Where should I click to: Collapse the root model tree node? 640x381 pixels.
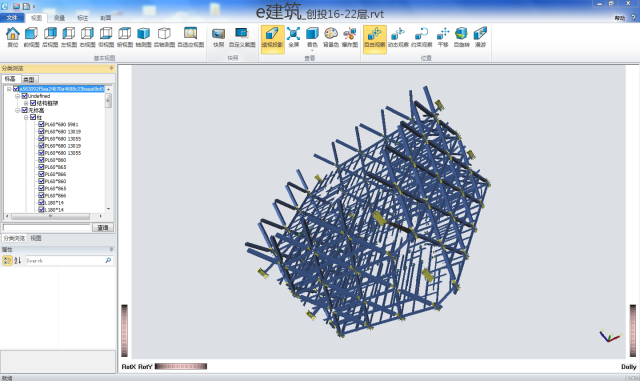(9, 89)
